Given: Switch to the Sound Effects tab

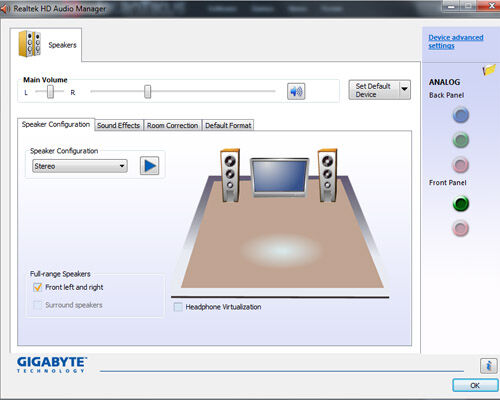Looking at the screenshot, I should point(118,125).
